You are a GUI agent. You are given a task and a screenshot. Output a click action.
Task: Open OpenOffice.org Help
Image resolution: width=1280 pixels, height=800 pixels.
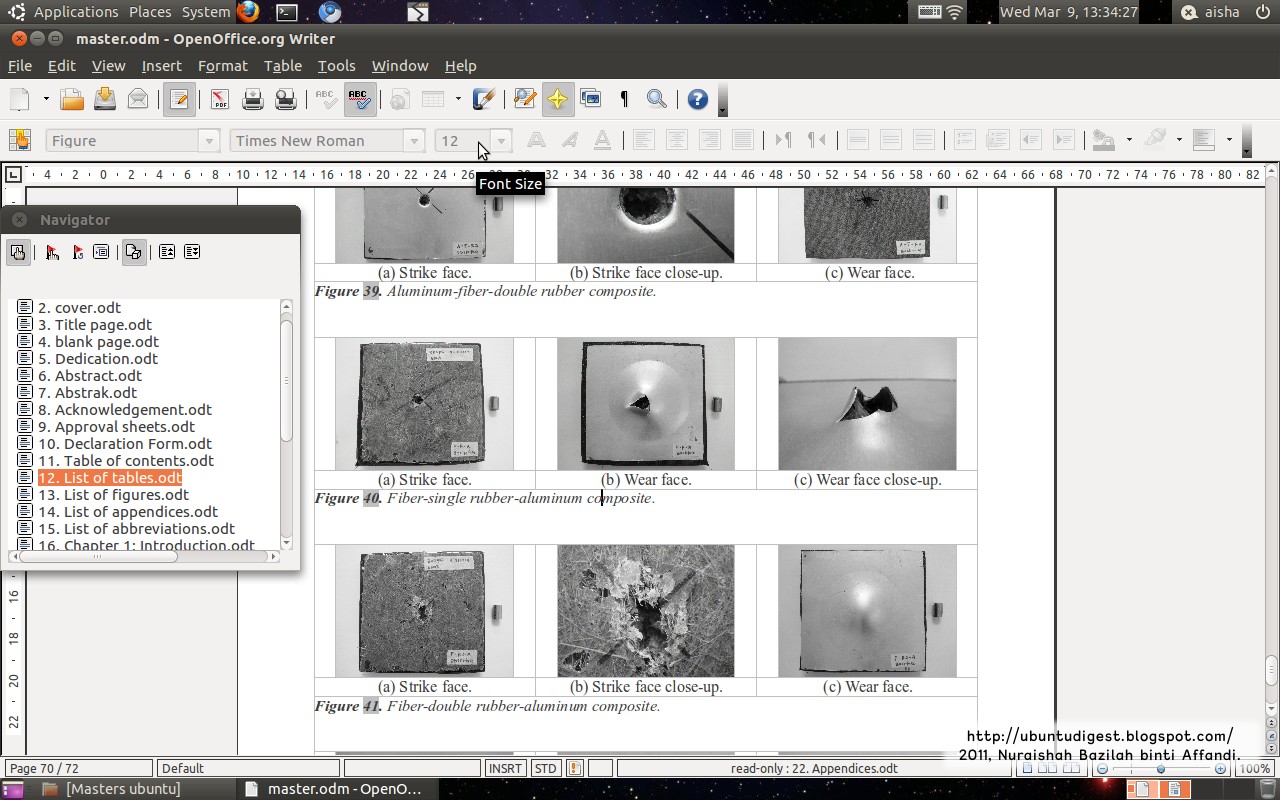point(698,99)
